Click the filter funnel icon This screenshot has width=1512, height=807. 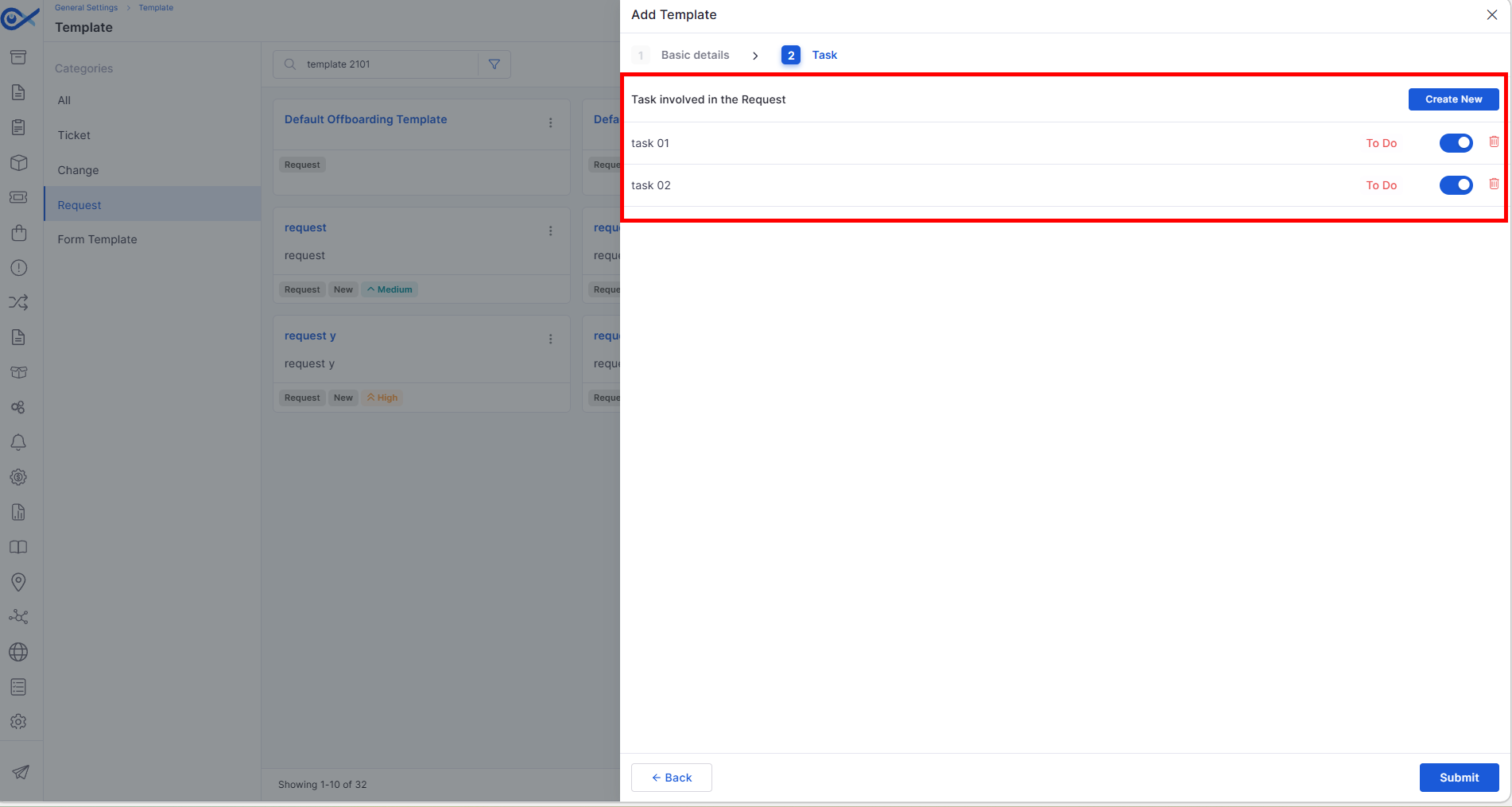click(x=494, y=64)
